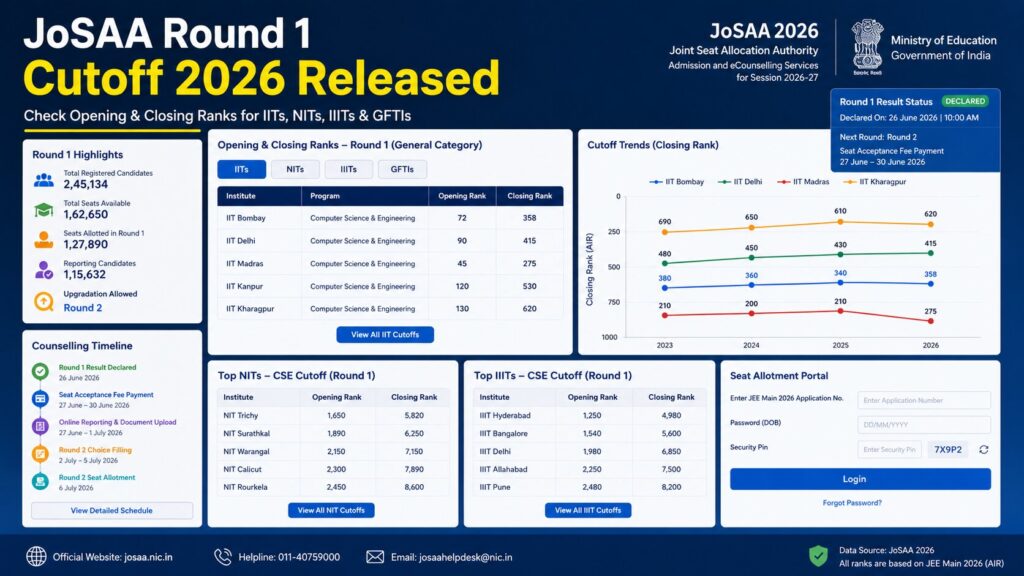This screenshot has width=1024, height=576.
Task: Click the Round 2 Seat Allotment teal icon
Action: (40, 481)
